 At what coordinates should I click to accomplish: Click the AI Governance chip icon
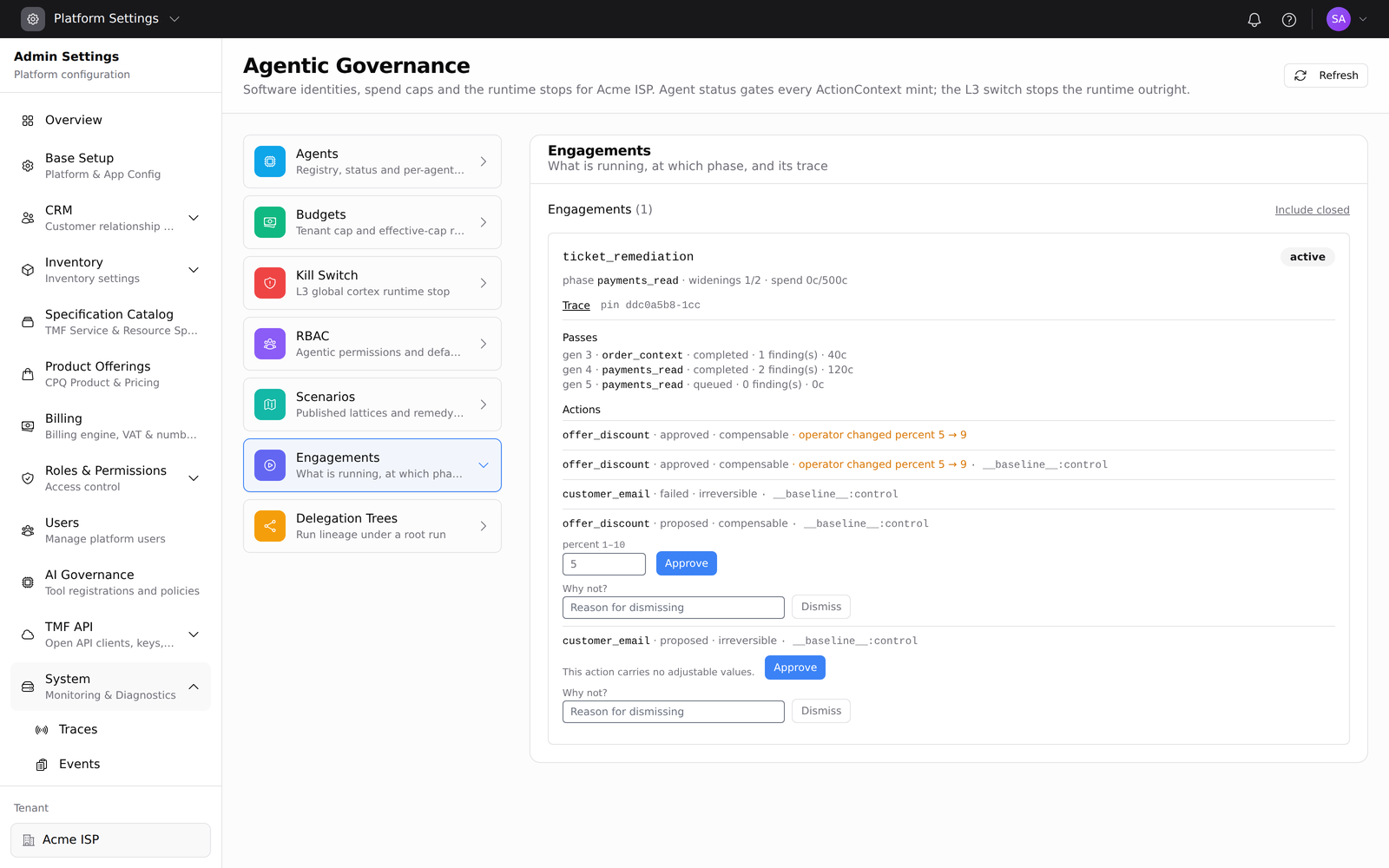click(28, 582)
